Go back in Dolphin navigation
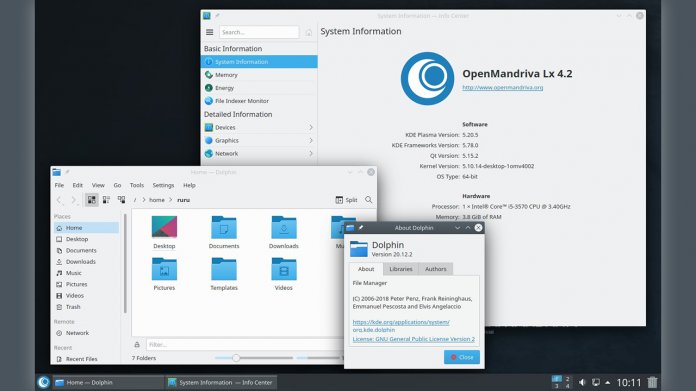Viewport: 696px width, 391px height. pyautogui.click(x=59, y=200)
